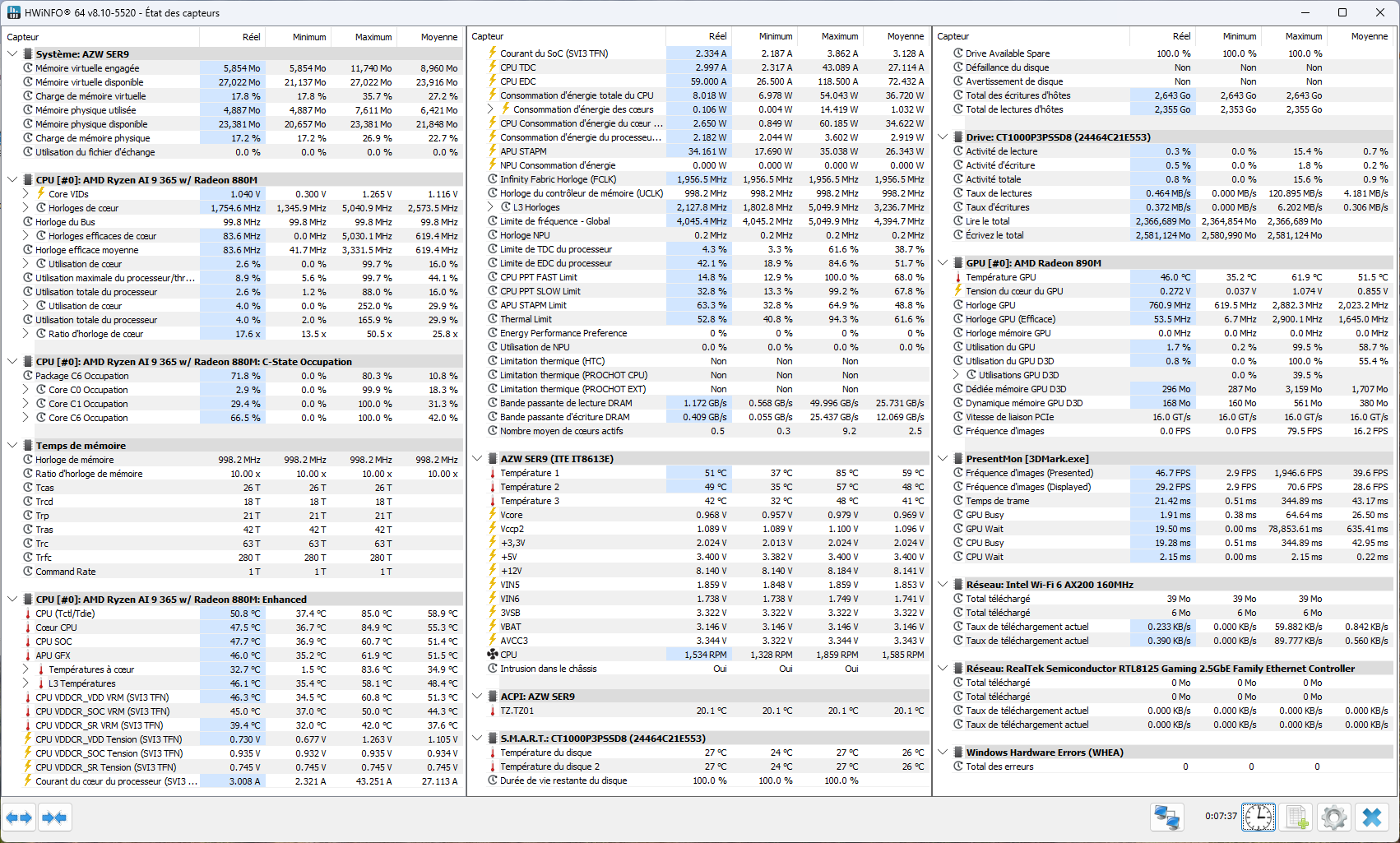Click the elapsed time 0:07:37 readout

coord(1221,817)
